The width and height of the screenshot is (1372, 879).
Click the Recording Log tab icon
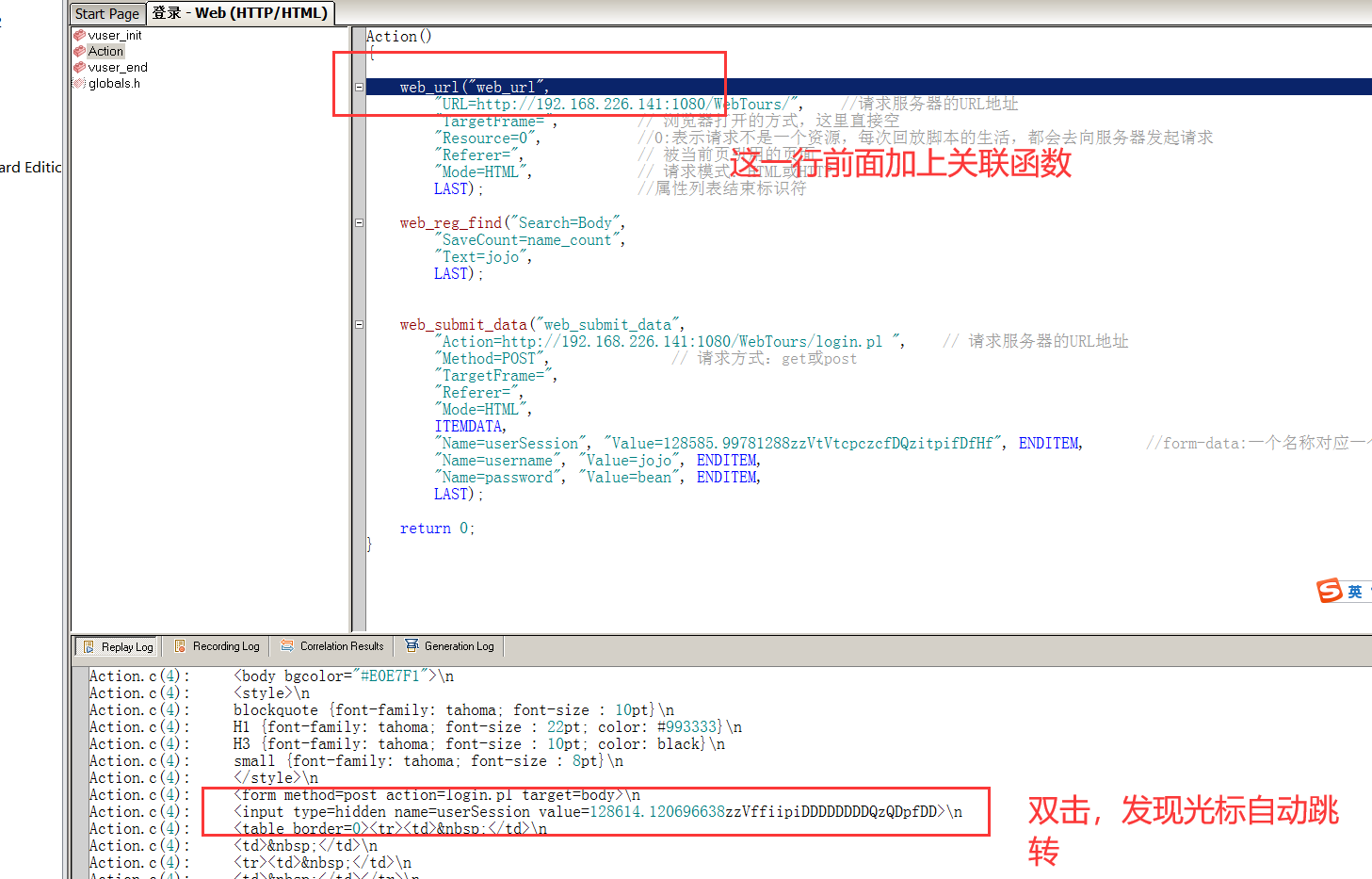tap(180, 646)
